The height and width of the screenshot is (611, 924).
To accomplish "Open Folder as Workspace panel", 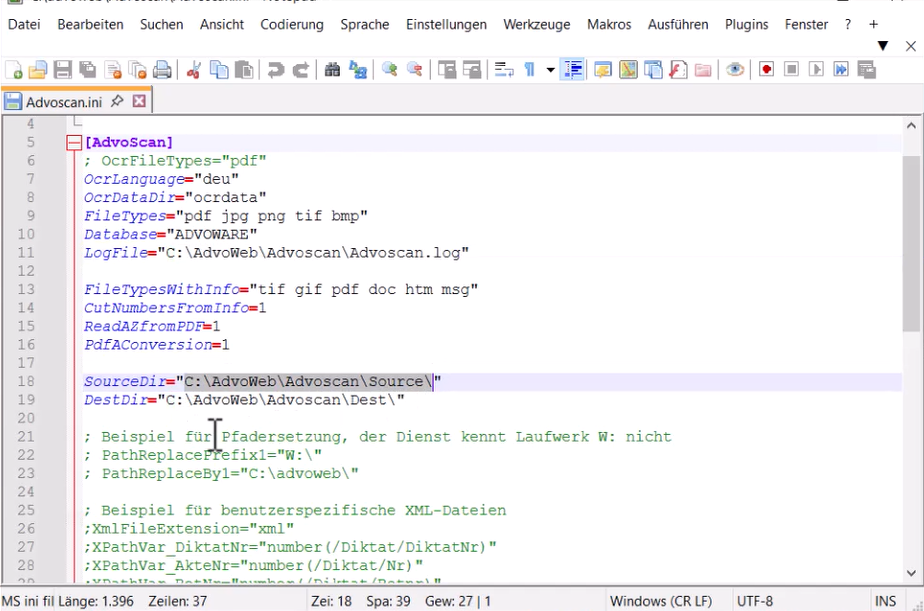I will tap(702, 70).
